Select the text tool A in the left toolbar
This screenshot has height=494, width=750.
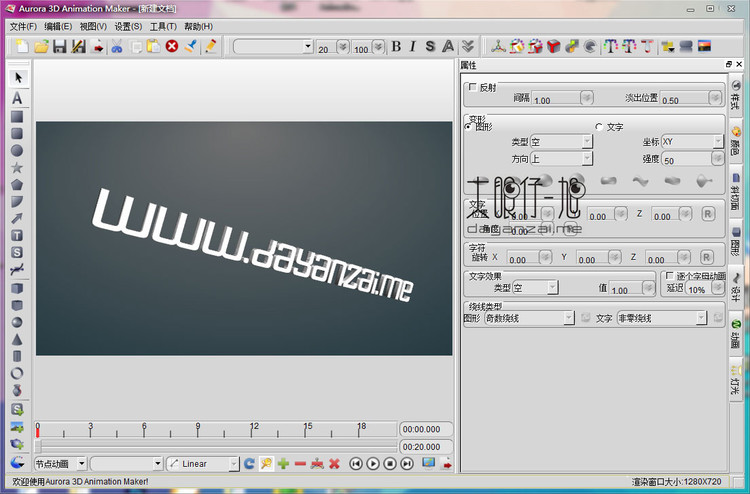coord(17,98)
